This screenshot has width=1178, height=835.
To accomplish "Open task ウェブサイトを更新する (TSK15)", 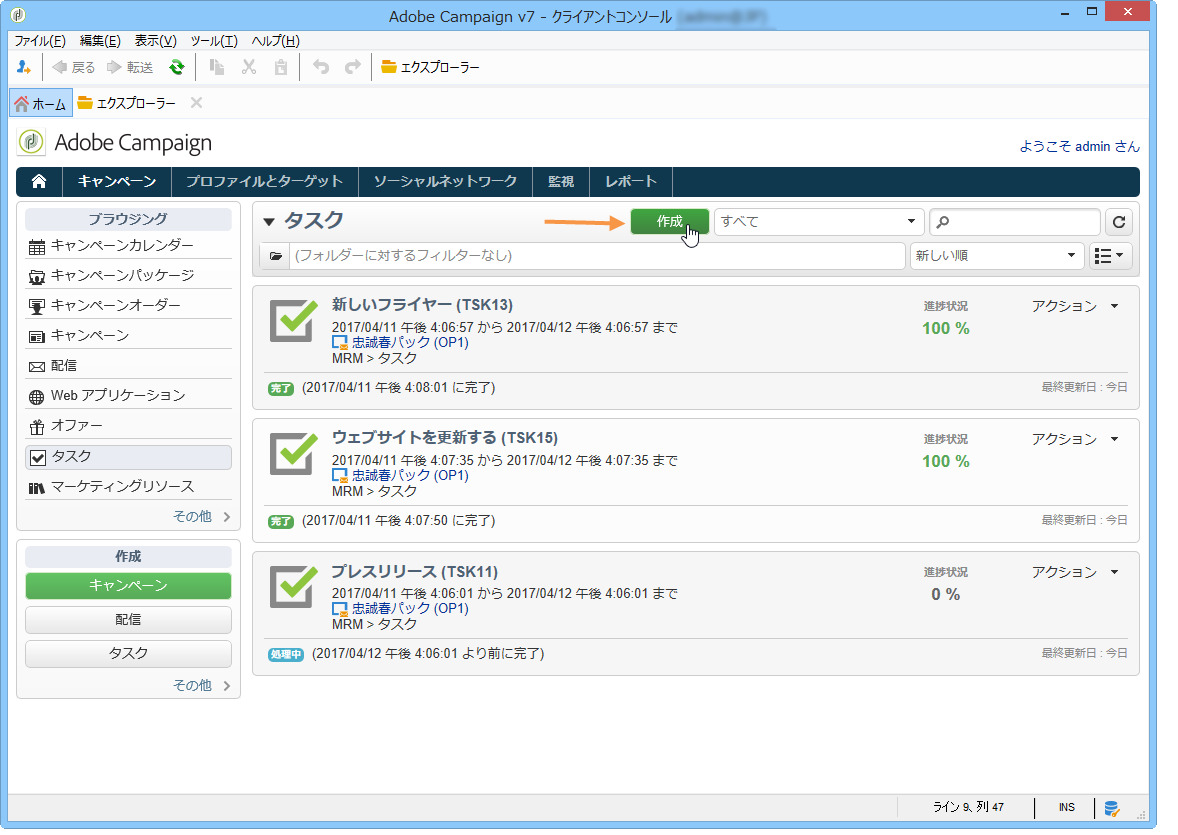I will pyautogui.click(x=445, y=438).
